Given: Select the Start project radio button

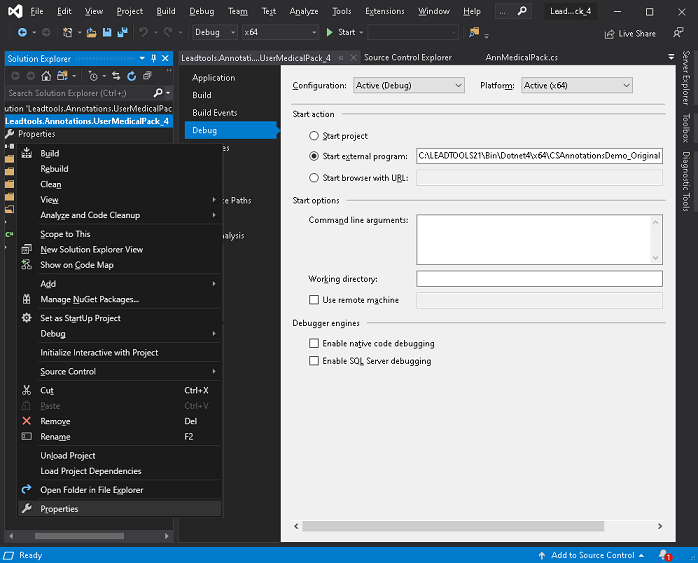Looking at the screenshot, I should [x=314, y=136].
